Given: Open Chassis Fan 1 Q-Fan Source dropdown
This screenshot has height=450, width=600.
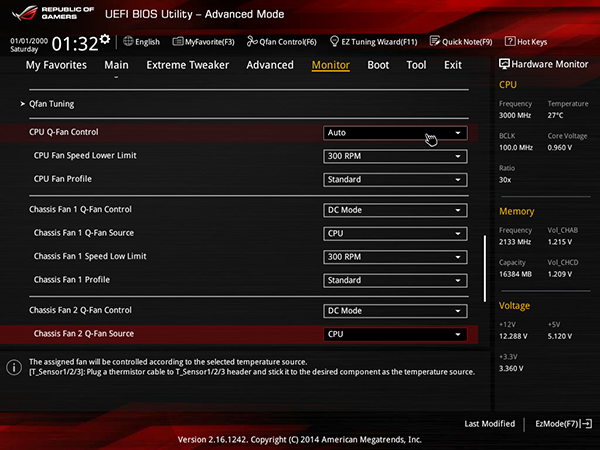Looking at the screenshot, I should click(395, 233).
